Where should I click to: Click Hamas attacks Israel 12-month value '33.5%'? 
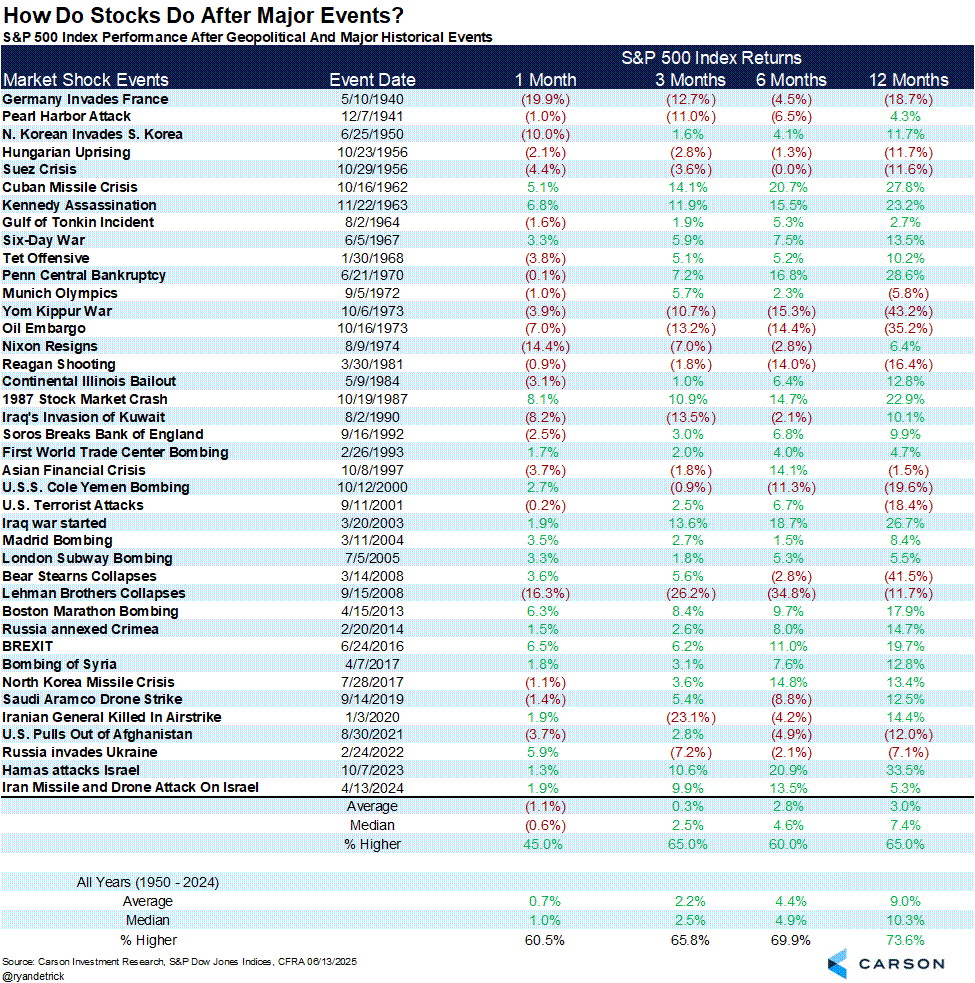(905, 770)
